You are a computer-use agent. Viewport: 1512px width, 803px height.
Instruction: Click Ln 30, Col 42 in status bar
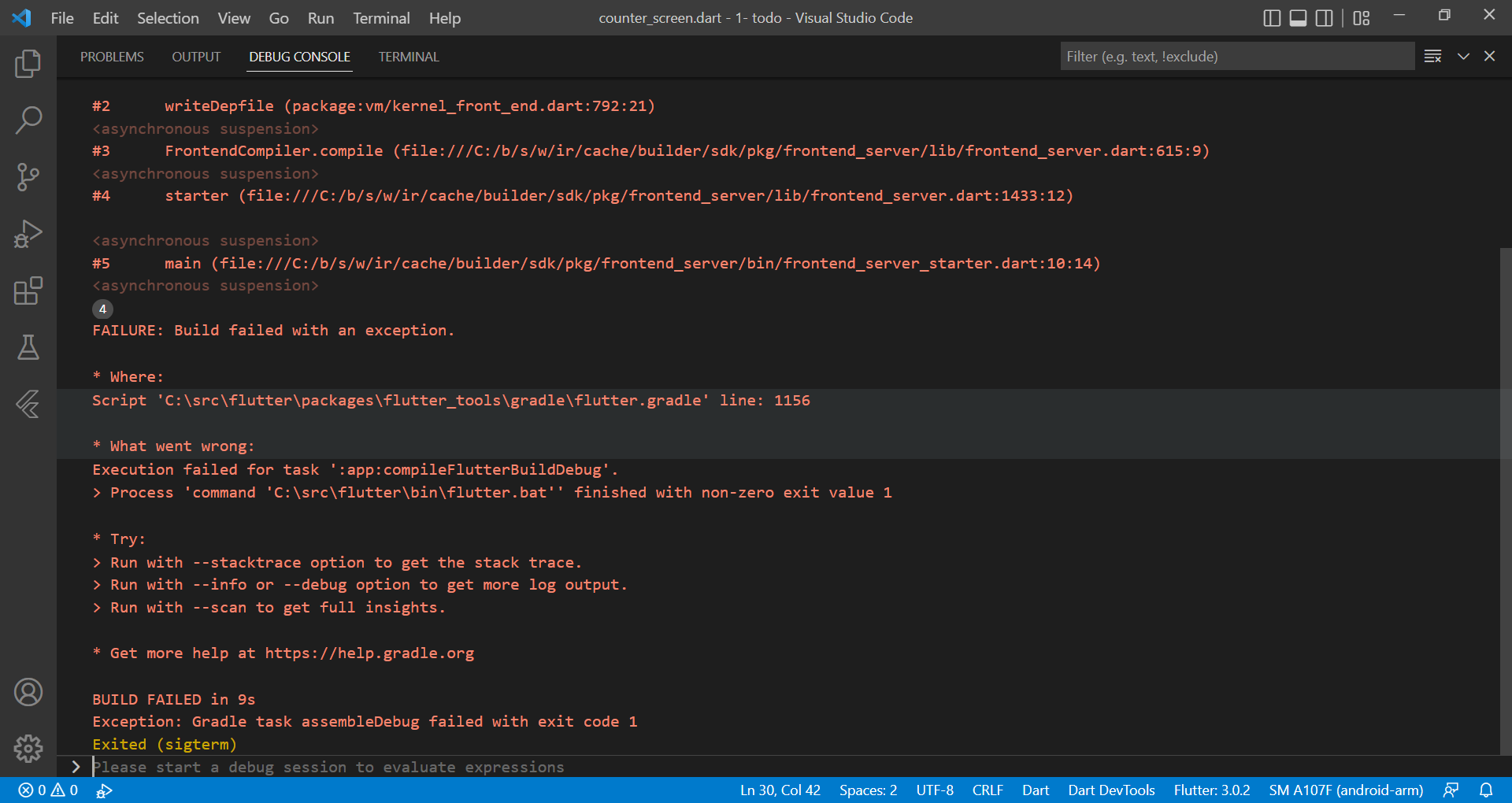(780, 790)
